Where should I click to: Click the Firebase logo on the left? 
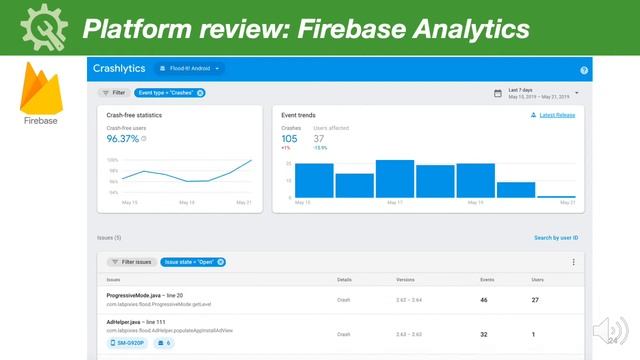41,93
